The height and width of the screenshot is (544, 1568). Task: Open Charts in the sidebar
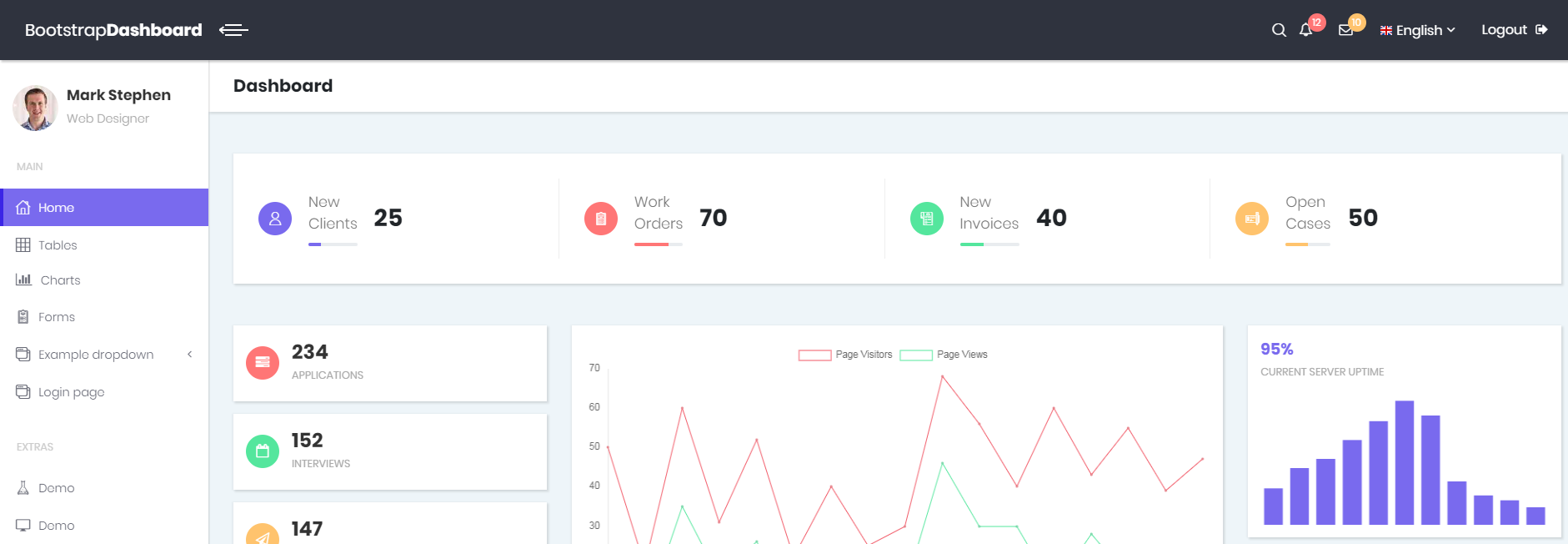104,280
